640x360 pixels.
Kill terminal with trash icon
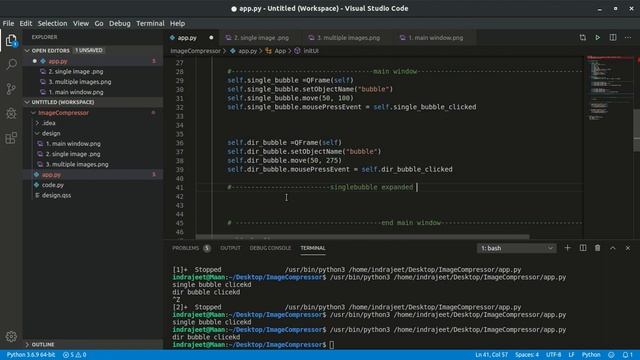[598, 248]
